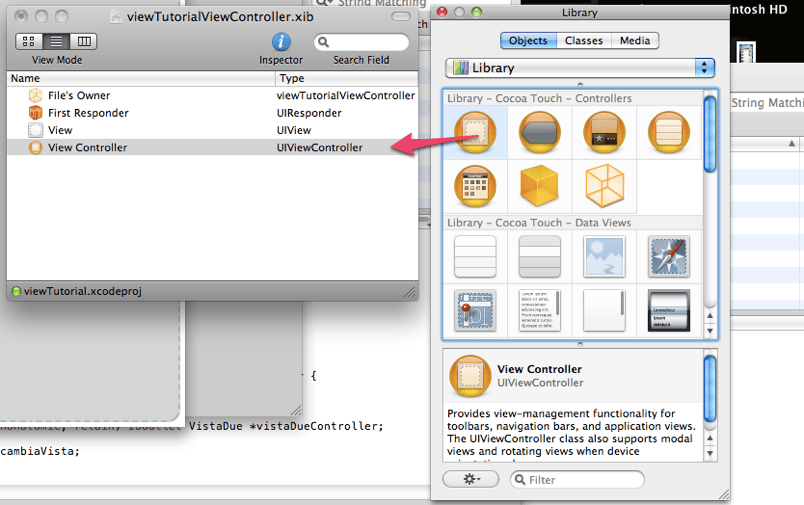Click the vistaDueController code line in editor
This screenshot has height=505, width=804.
click(x=286, y=426)
